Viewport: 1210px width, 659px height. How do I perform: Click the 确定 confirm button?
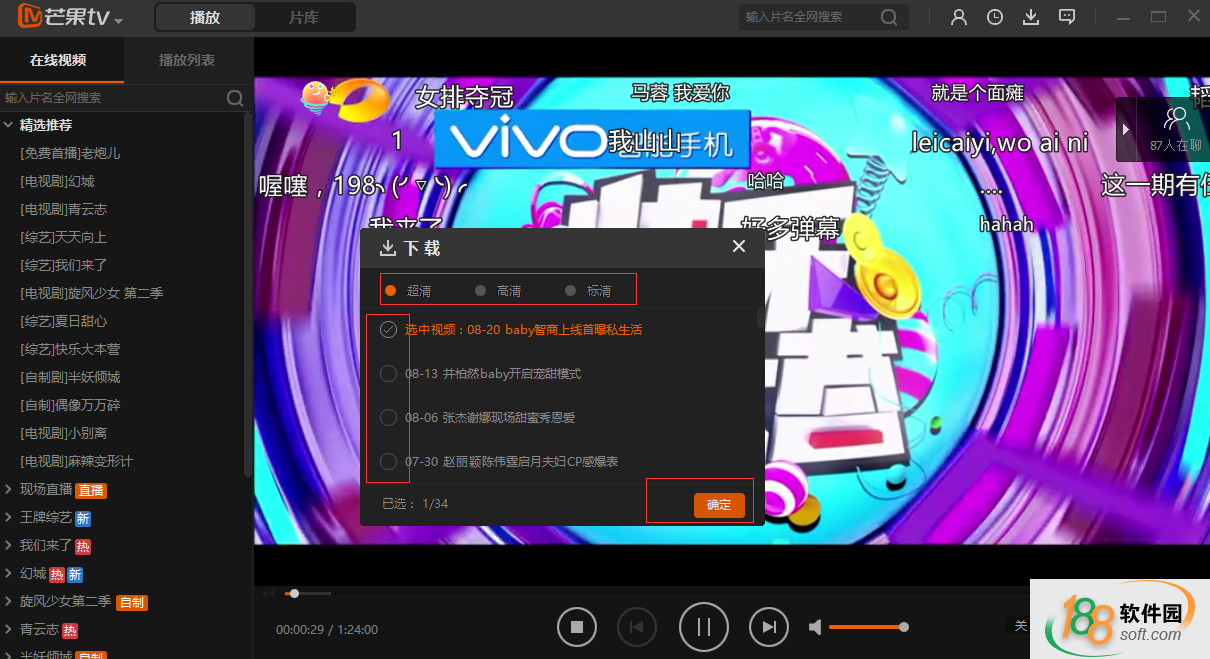click(719, 505)
